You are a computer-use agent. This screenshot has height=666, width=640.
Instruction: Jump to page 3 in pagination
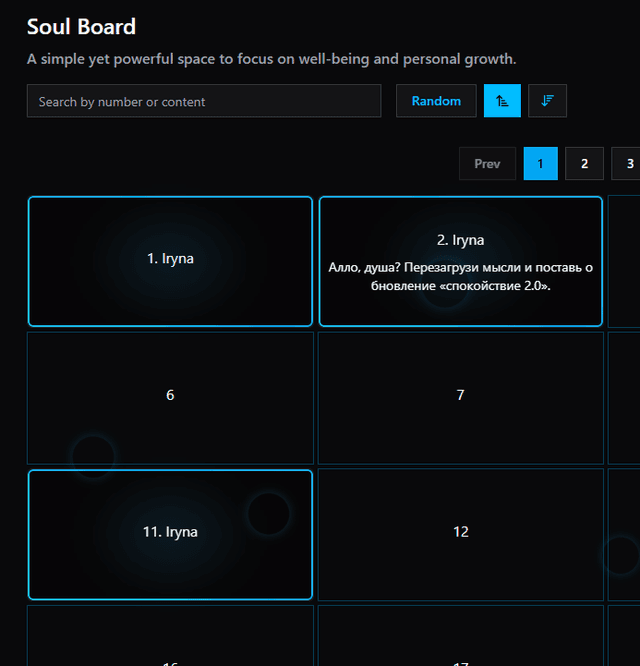[627, 164]
